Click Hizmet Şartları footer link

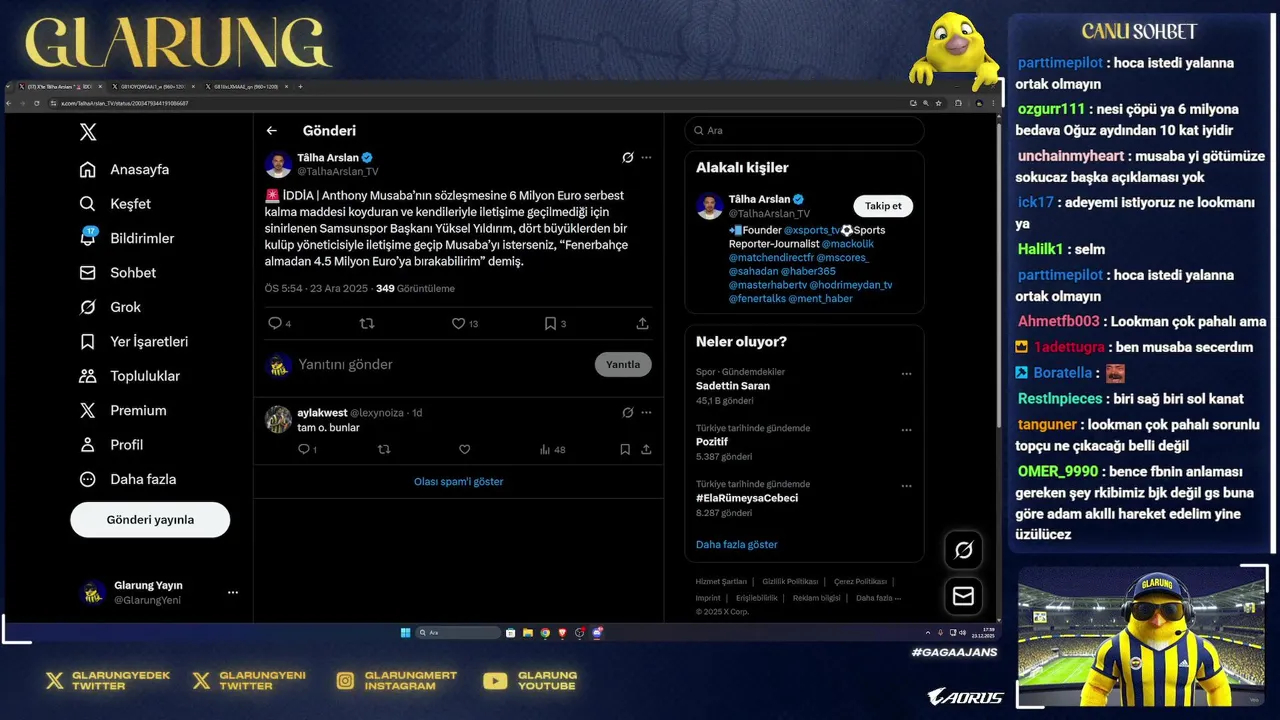point(721,581)
